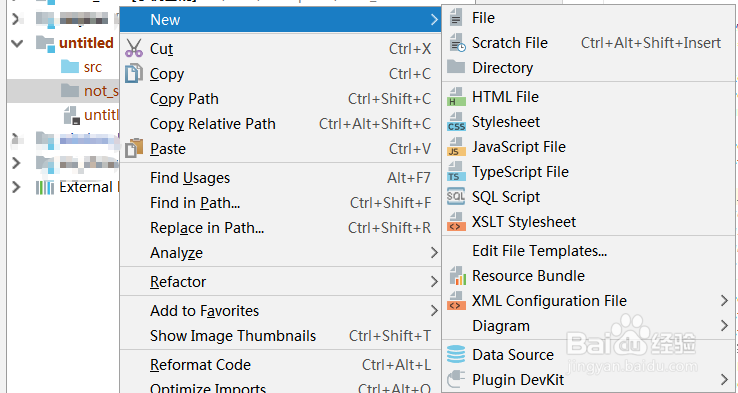Viewport: 738px width, 393px height.
Task: Select the Data Source entry
Action: pyautogui.click(x=589, y=354)
